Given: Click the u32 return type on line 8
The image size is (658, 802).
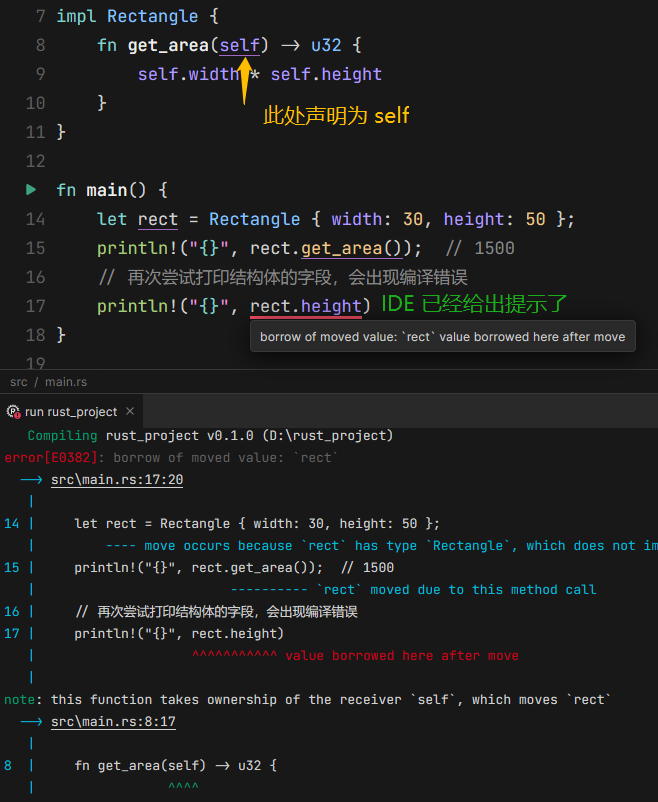Looking at the screenshot, I should (x=326, y=46).
